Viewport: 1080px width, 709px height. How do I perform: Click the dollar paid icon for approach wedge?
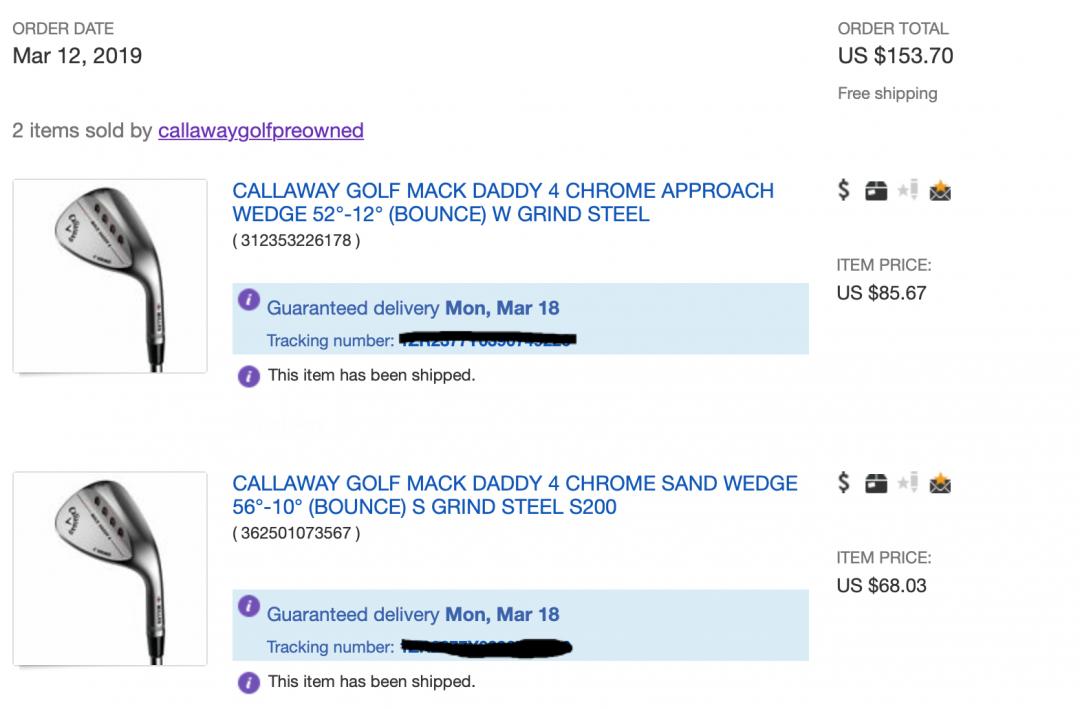[x=844, y=190]
